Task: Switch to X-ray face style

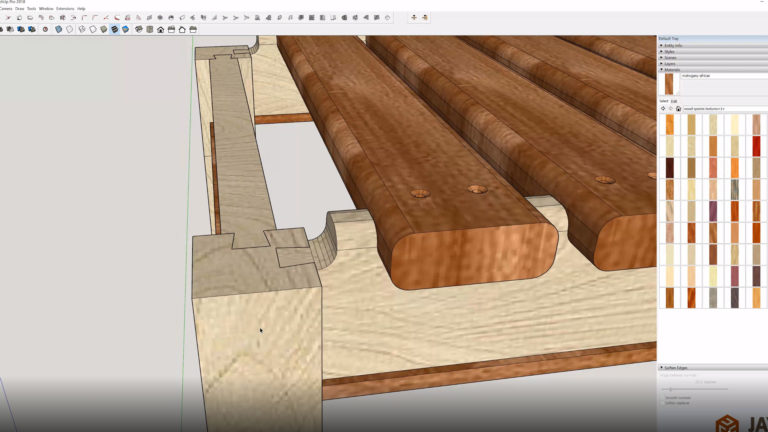Action: click(58, 29)
